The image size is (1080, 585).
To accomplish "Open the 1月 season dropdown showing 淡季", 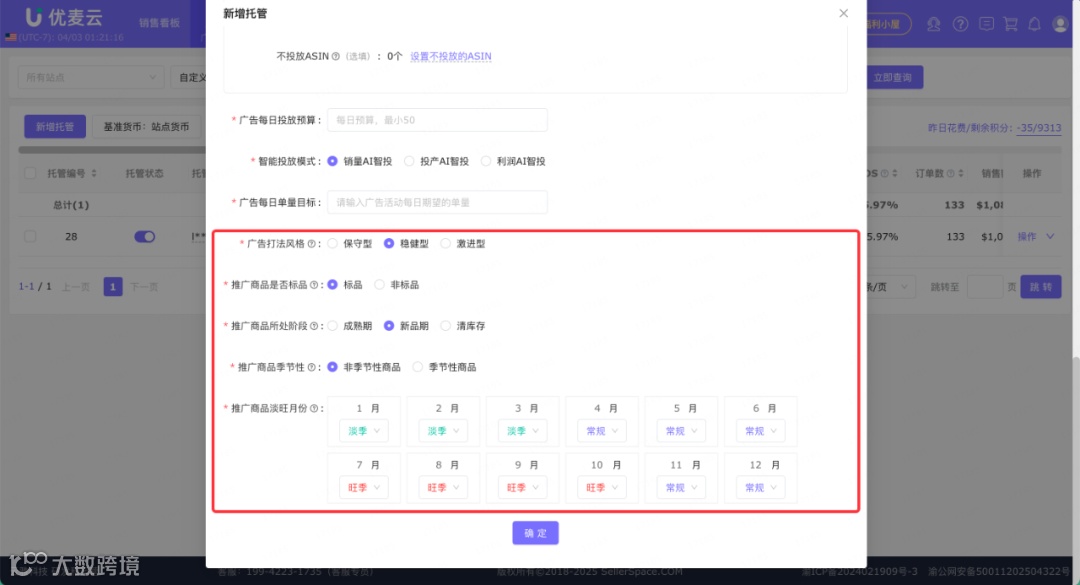I will [362, 430].
